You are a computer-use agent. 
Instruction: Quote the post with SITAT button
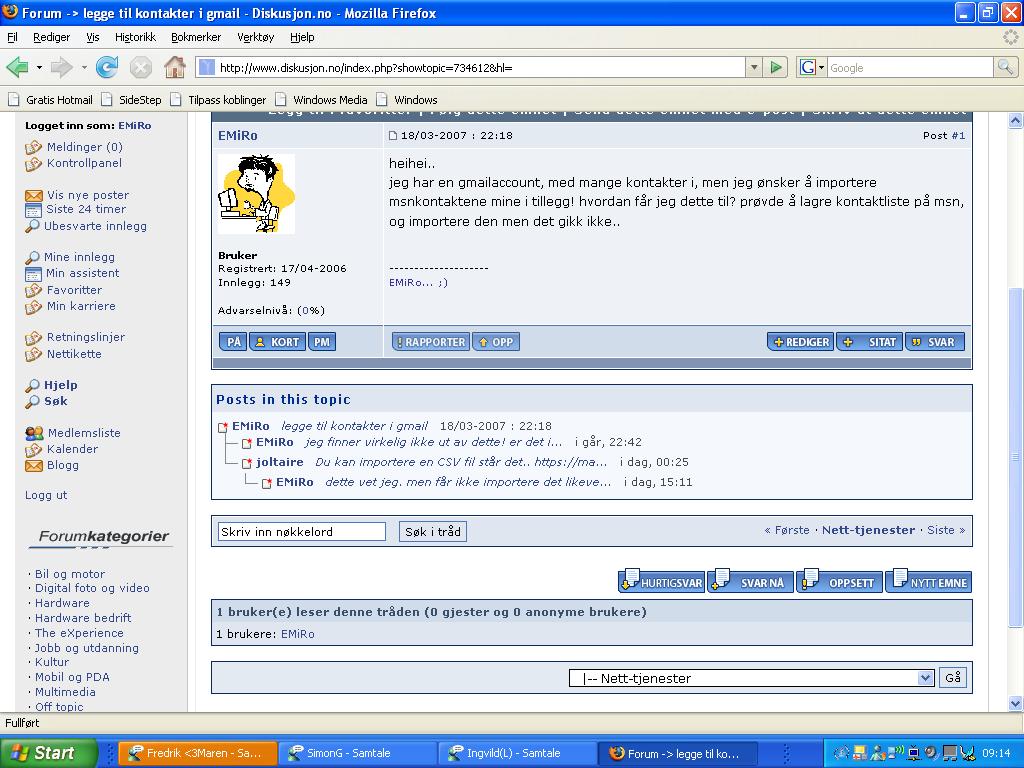[871, 342]
